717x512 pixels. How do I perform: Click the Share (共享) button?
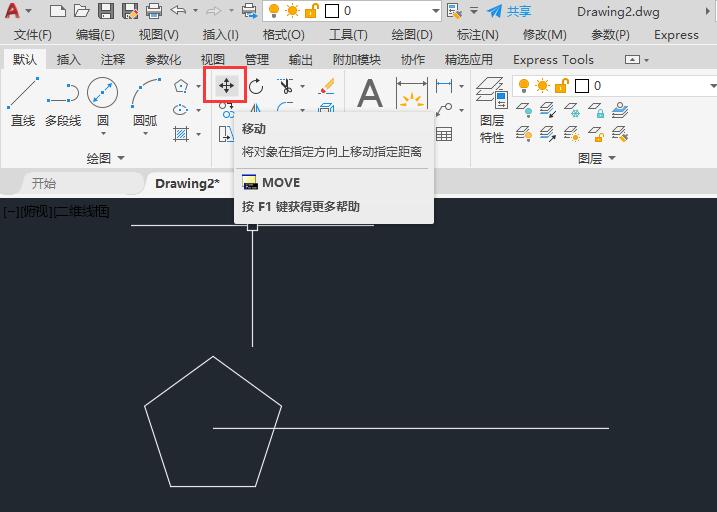(509, 11)
